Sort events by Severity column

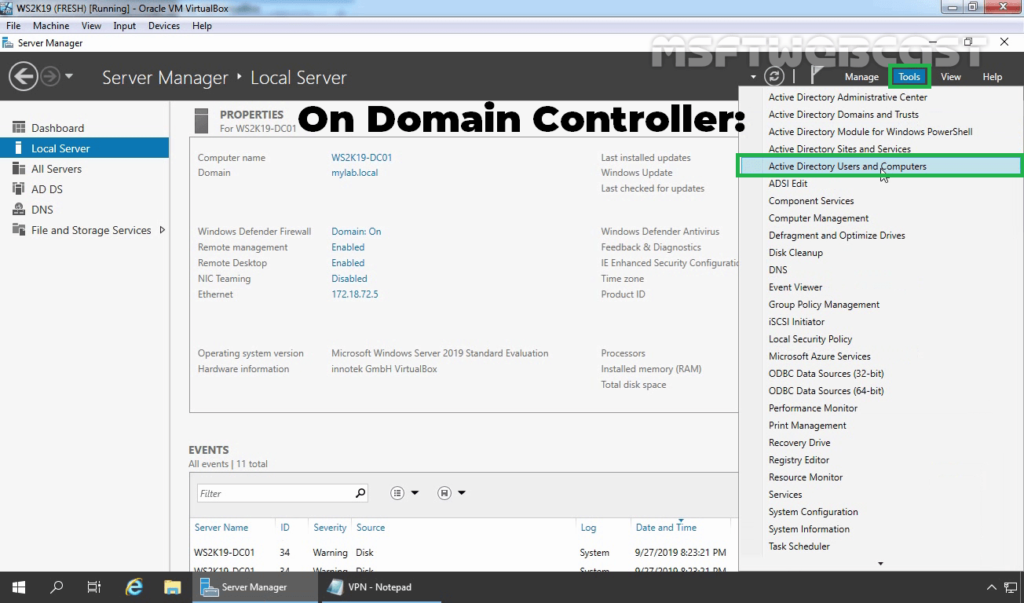(330, 527)
